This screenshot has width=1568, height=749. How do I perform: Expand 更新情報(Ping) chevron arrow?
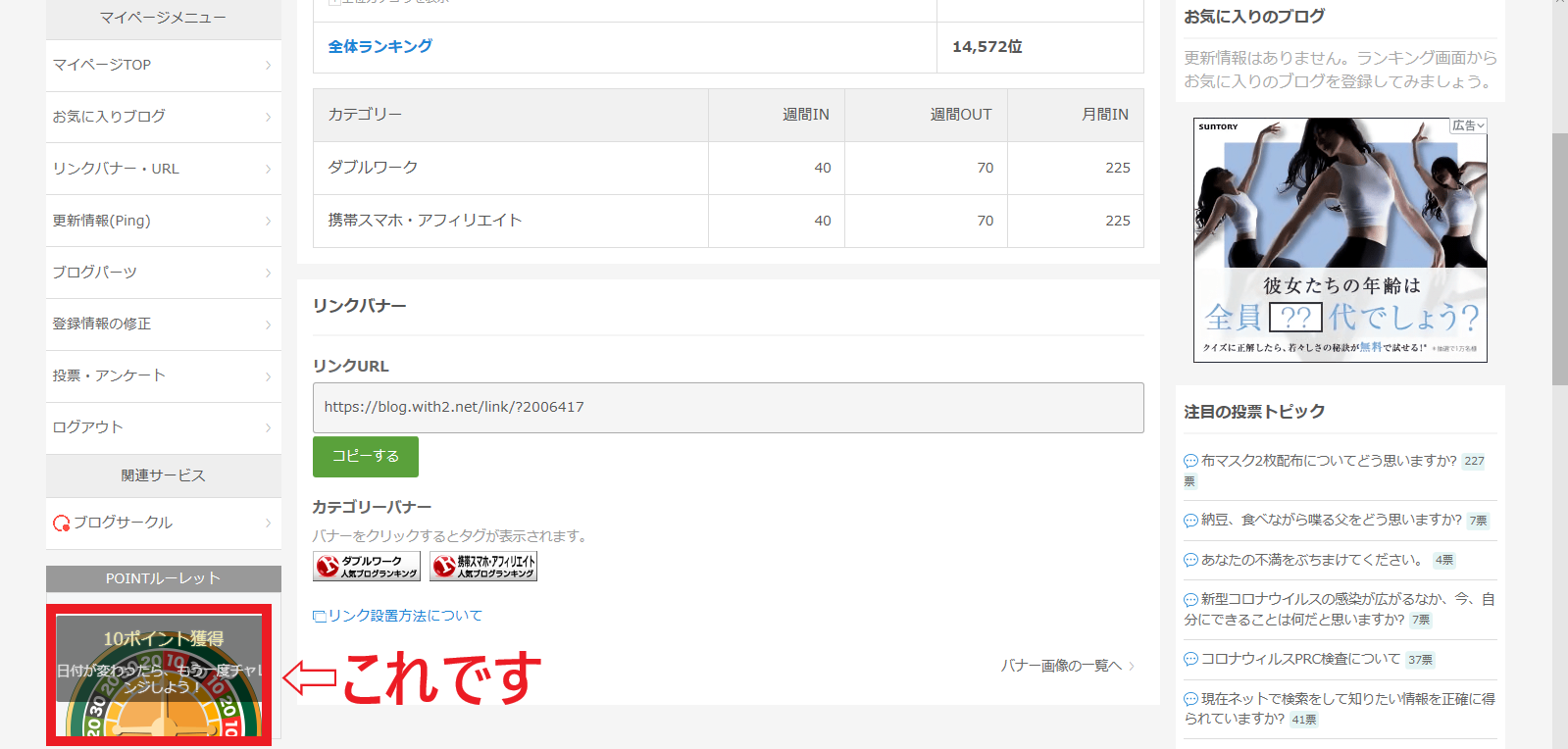coord(268,221)
